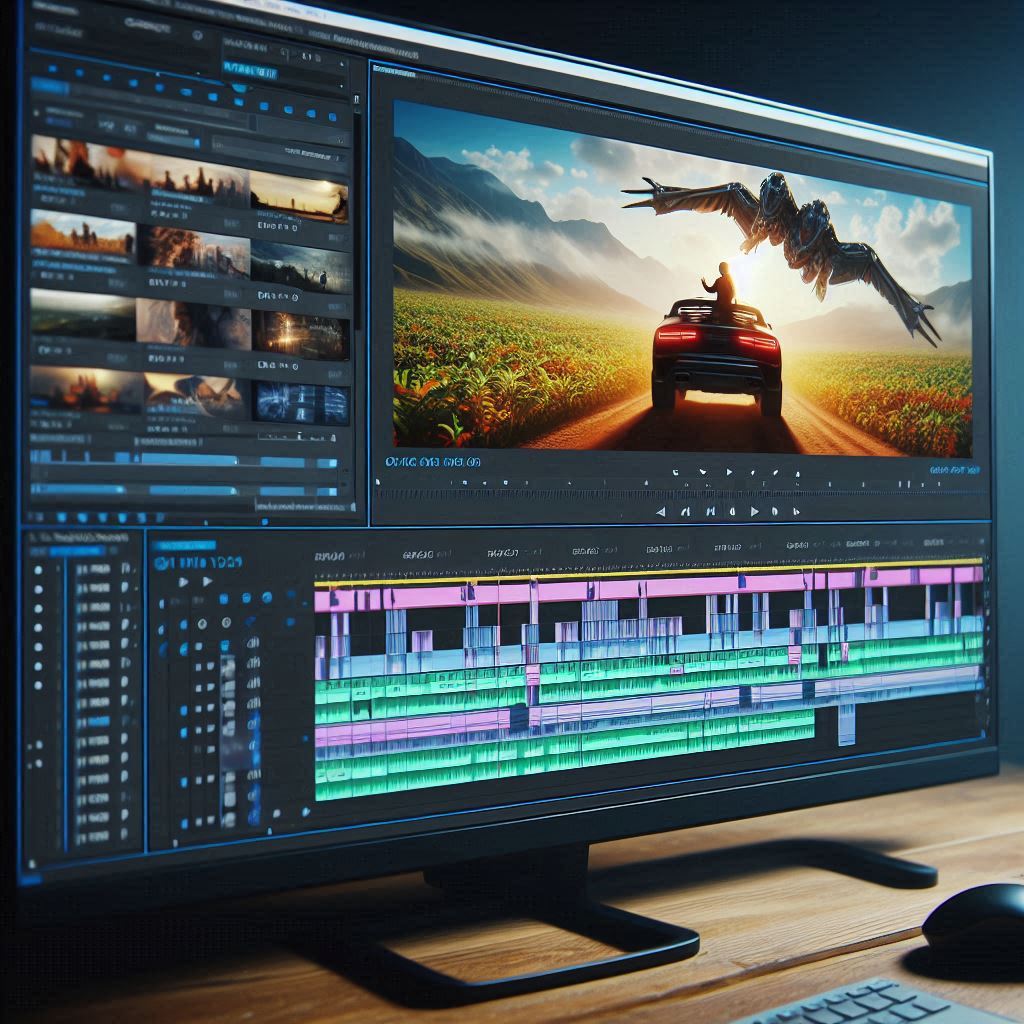Select the blue highlighted row in the bottom-left list
Image resolution: width=1024 pixels, height=1024 pixels.
click(93, 722)
